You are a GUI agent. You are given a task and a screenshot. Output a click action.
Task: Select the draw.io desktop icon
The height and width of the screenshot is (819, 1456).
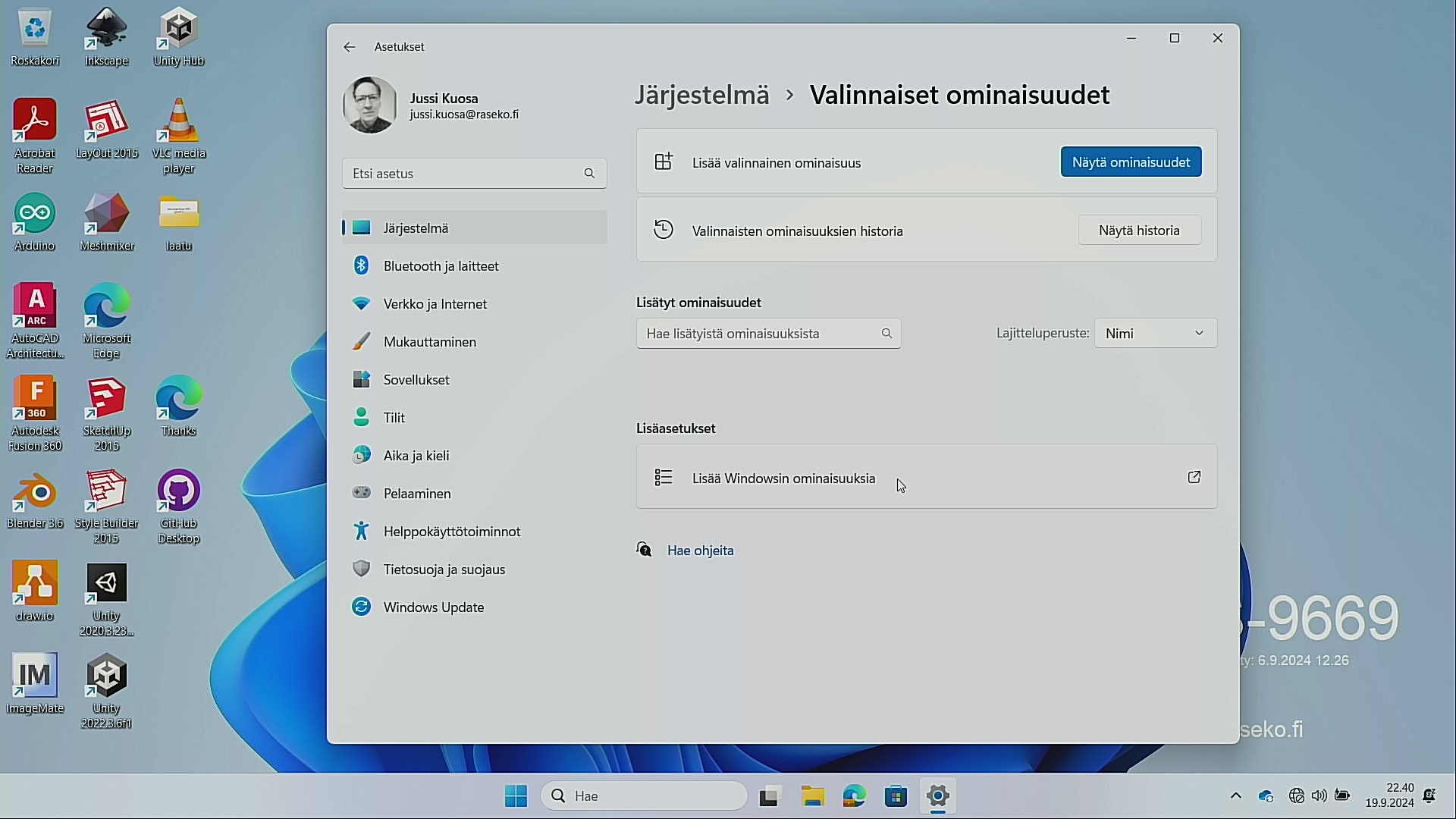35,591
